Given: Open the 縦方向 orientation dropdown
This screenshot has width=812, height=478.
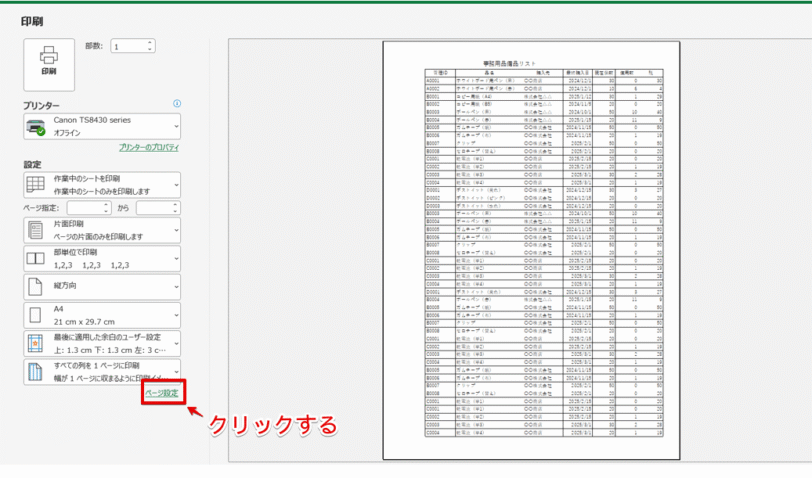Looking at the screenshot, I should coord(102,286).
